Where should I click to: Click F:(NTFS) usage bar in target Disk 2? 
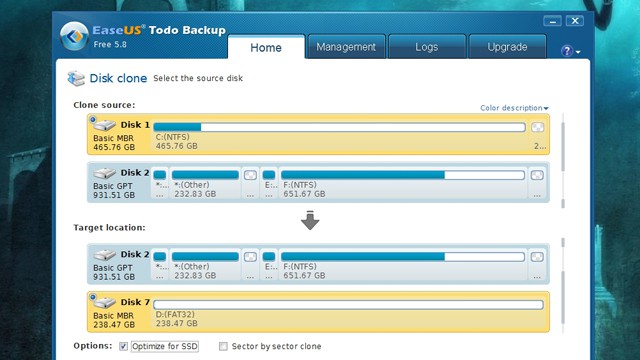click(403, 257)
